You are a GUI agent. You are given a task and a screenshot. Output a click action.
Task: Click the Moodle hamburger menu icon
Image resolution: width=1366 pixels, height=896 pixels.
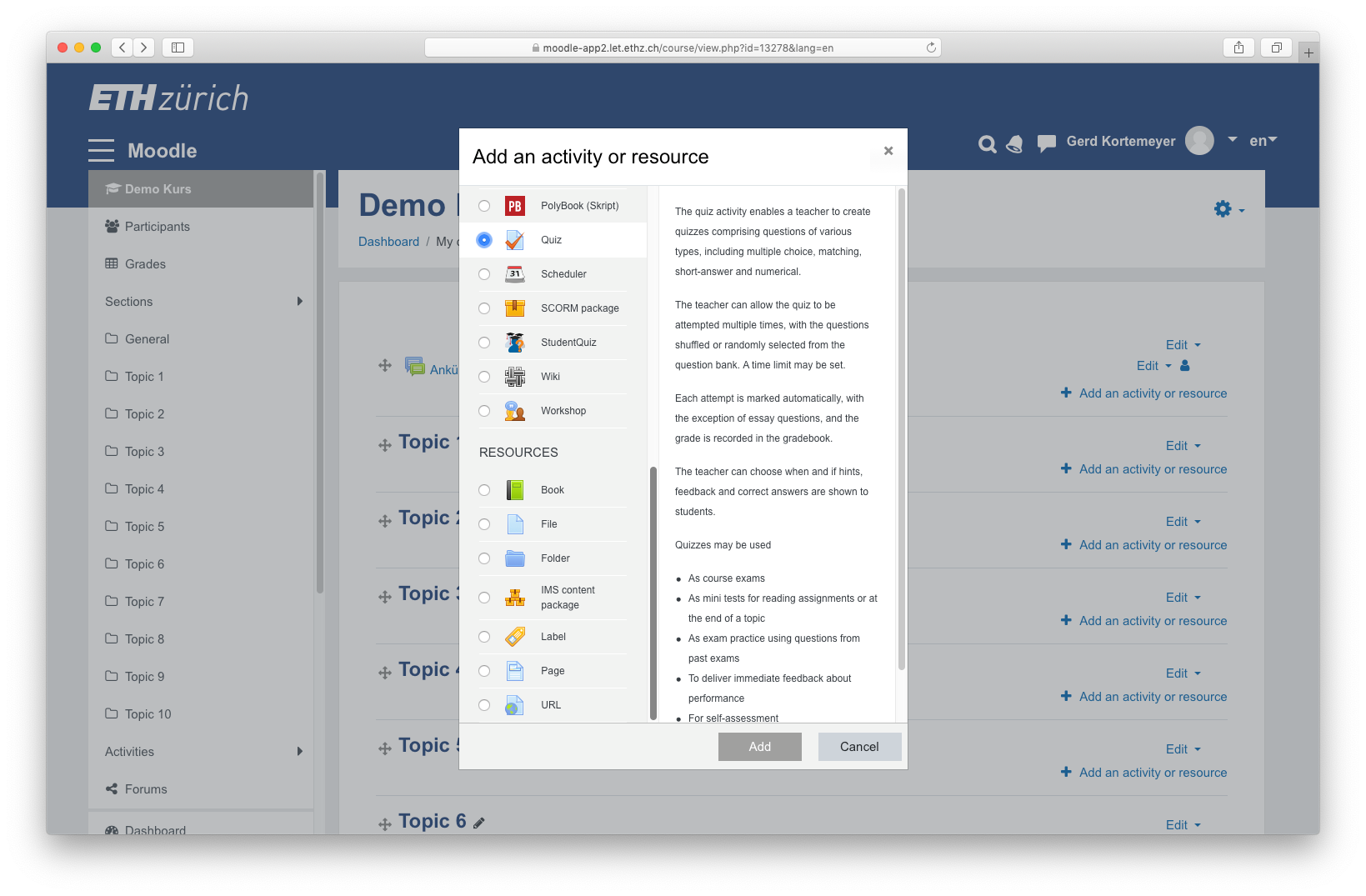tap(101, 150)
